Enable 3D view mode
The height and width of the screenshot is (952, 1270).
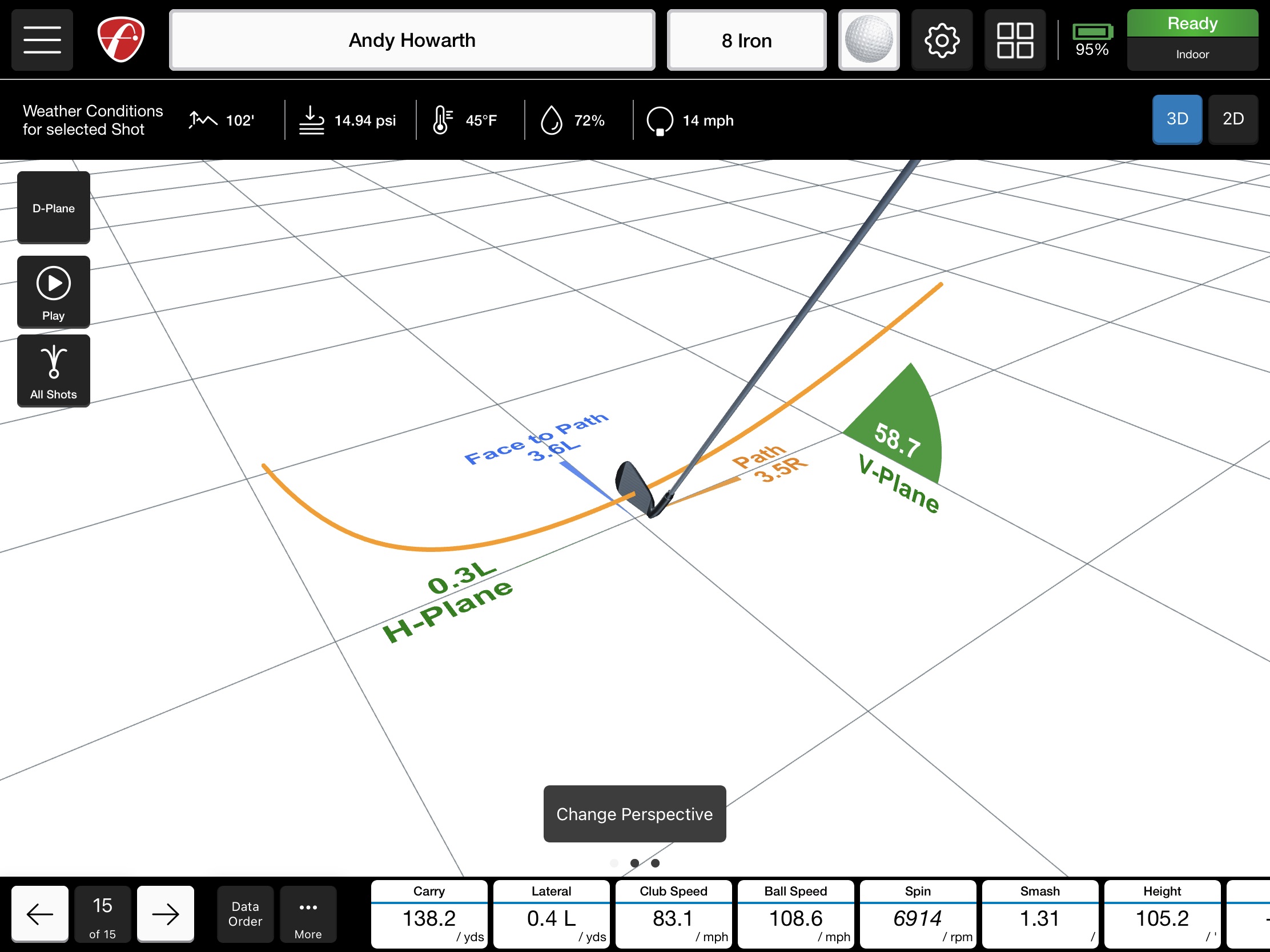[1177, 119]
